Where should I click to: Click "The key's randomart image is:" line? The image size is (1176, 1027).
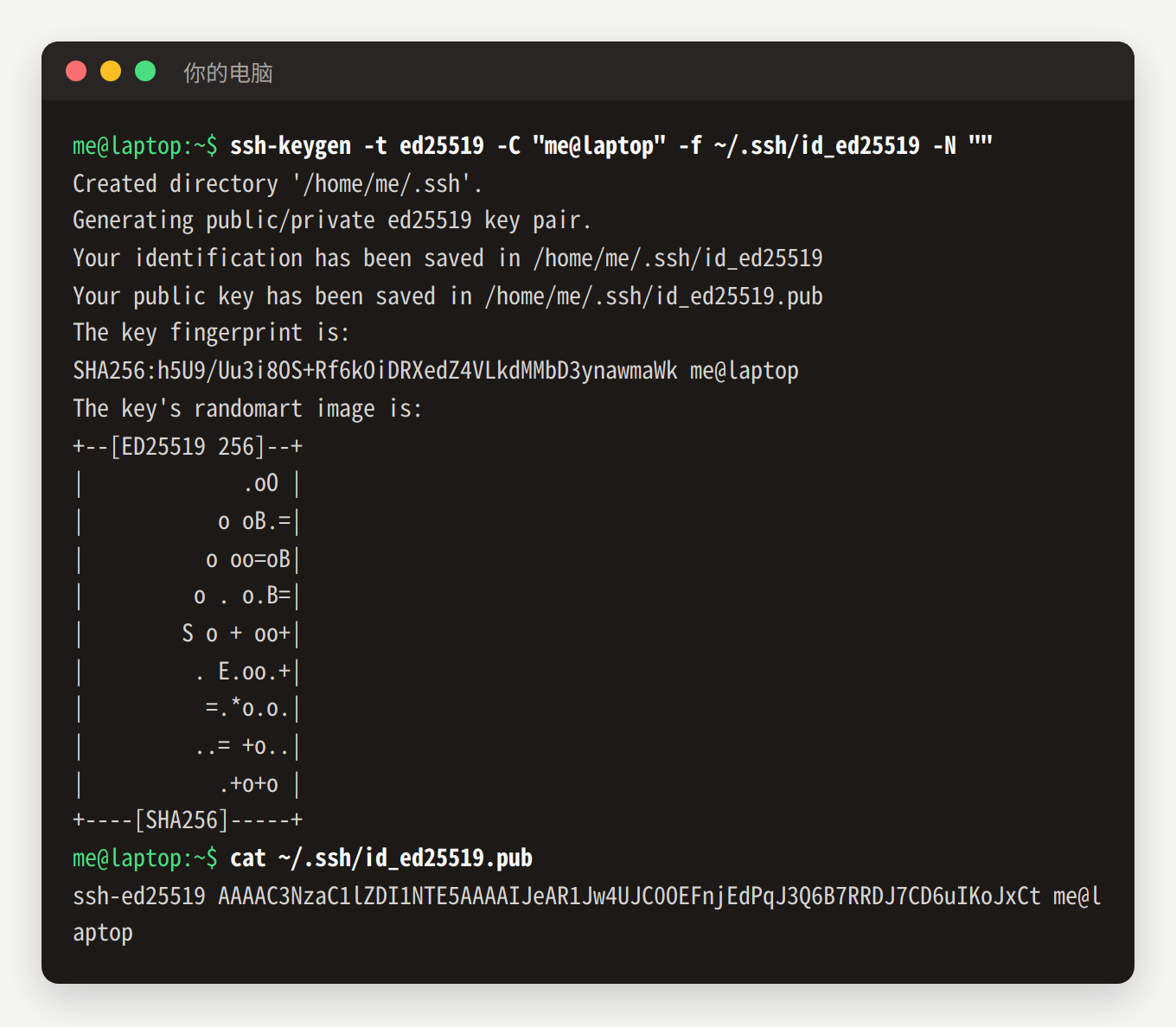(247, 408)
